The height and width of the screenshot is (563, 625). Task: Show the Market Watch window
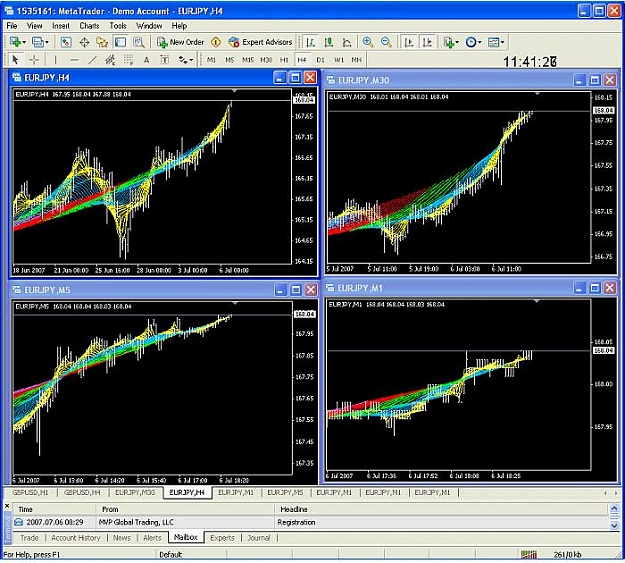tap(66, 42)
